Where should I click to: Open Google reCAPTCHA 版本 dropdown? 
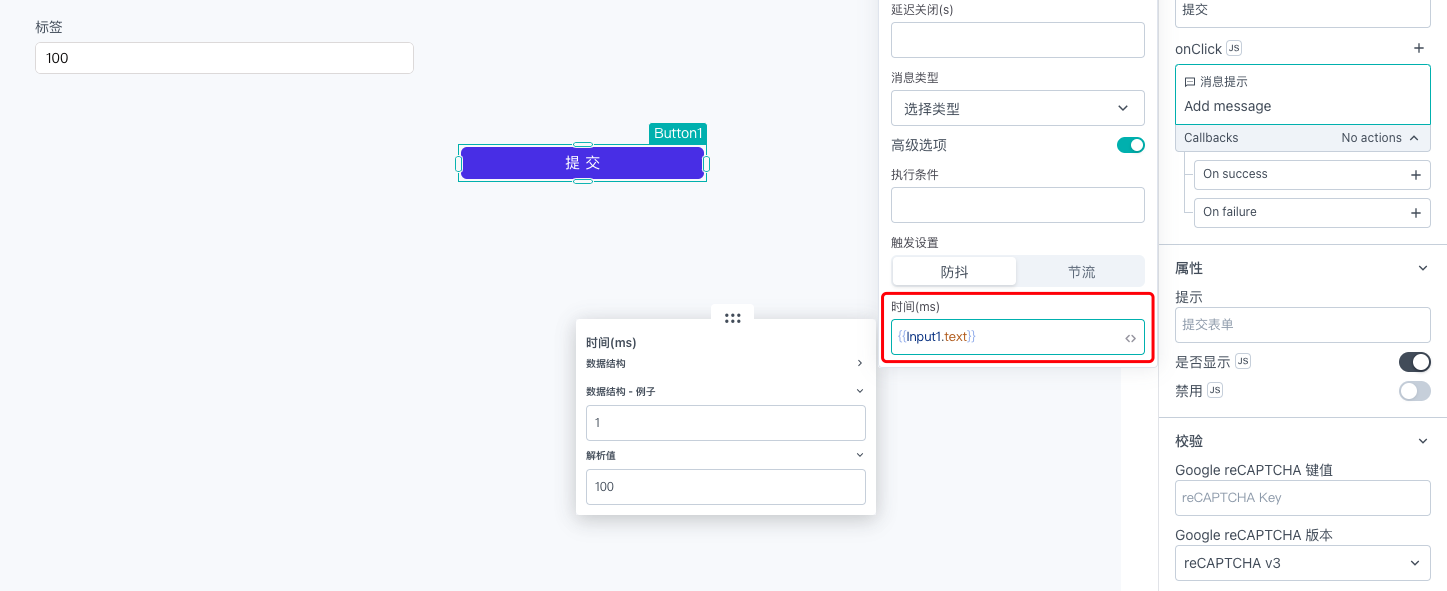coord(1302,562)
